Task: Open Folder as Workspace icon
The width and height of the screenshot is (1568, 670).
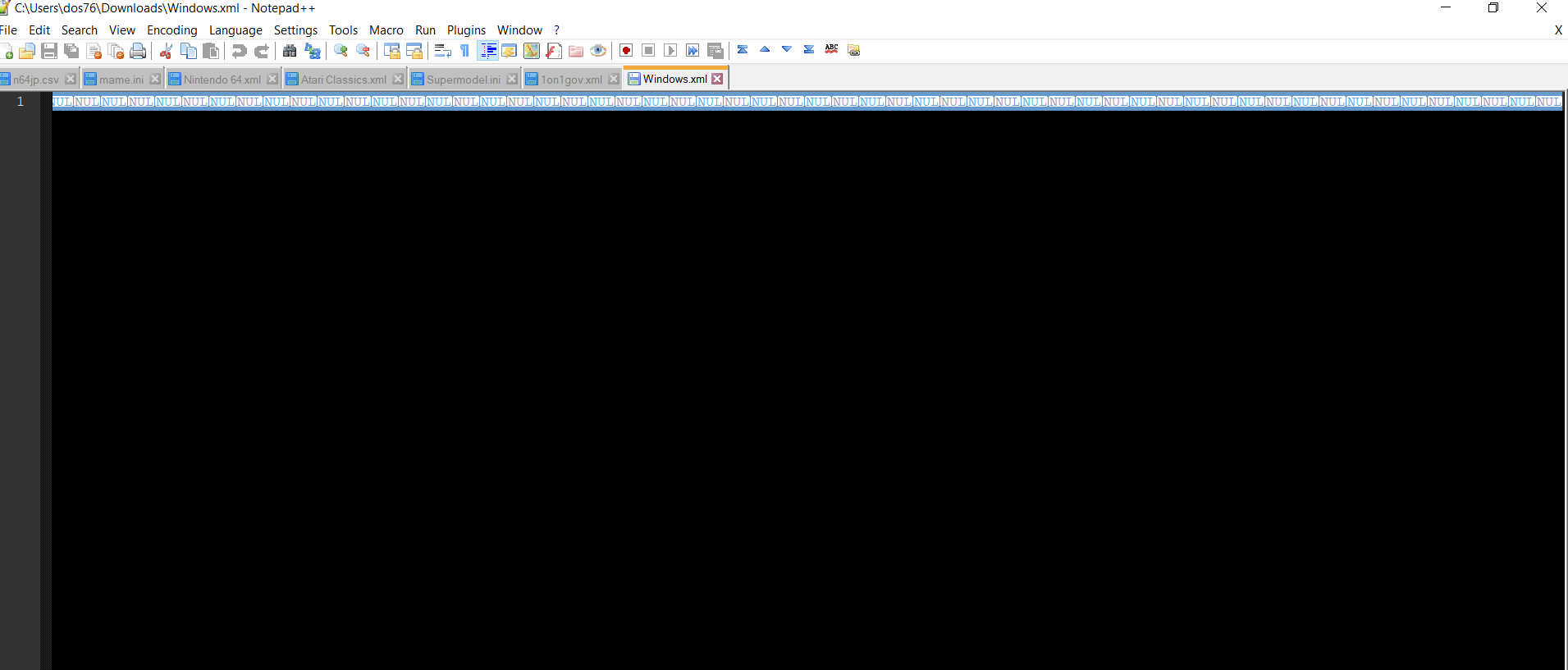Action: pos(576,51)
